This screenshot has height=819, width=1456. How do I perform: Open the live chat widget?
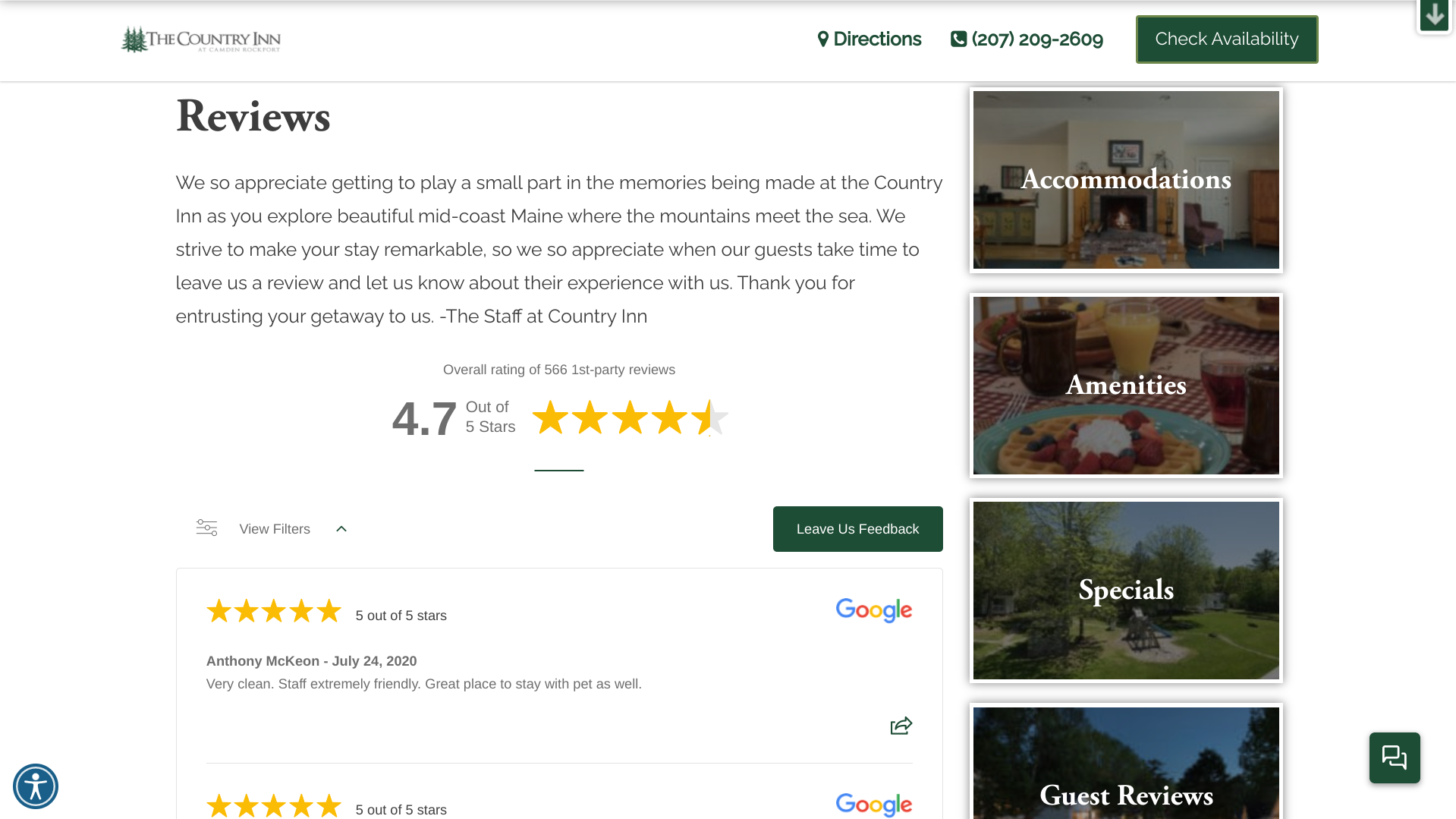(1395, 758)
